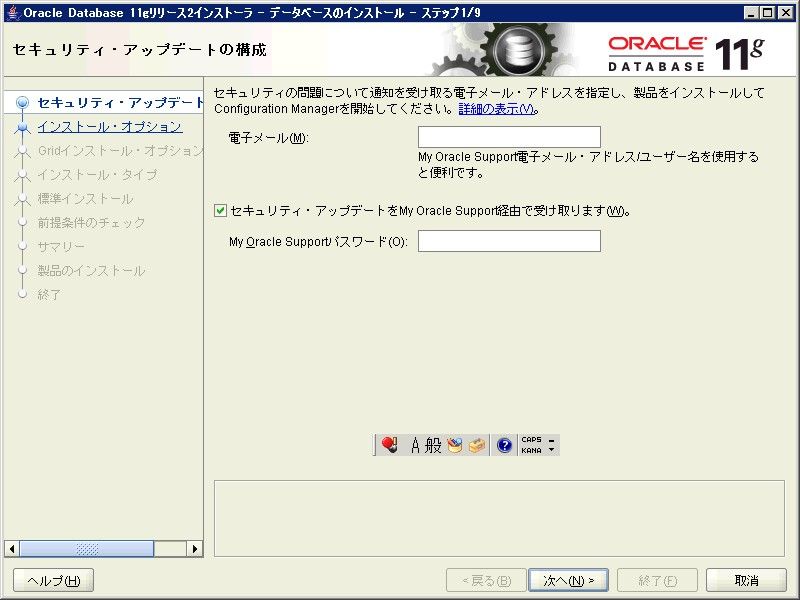Click the IME help question mark icon

tap(504, 446)
